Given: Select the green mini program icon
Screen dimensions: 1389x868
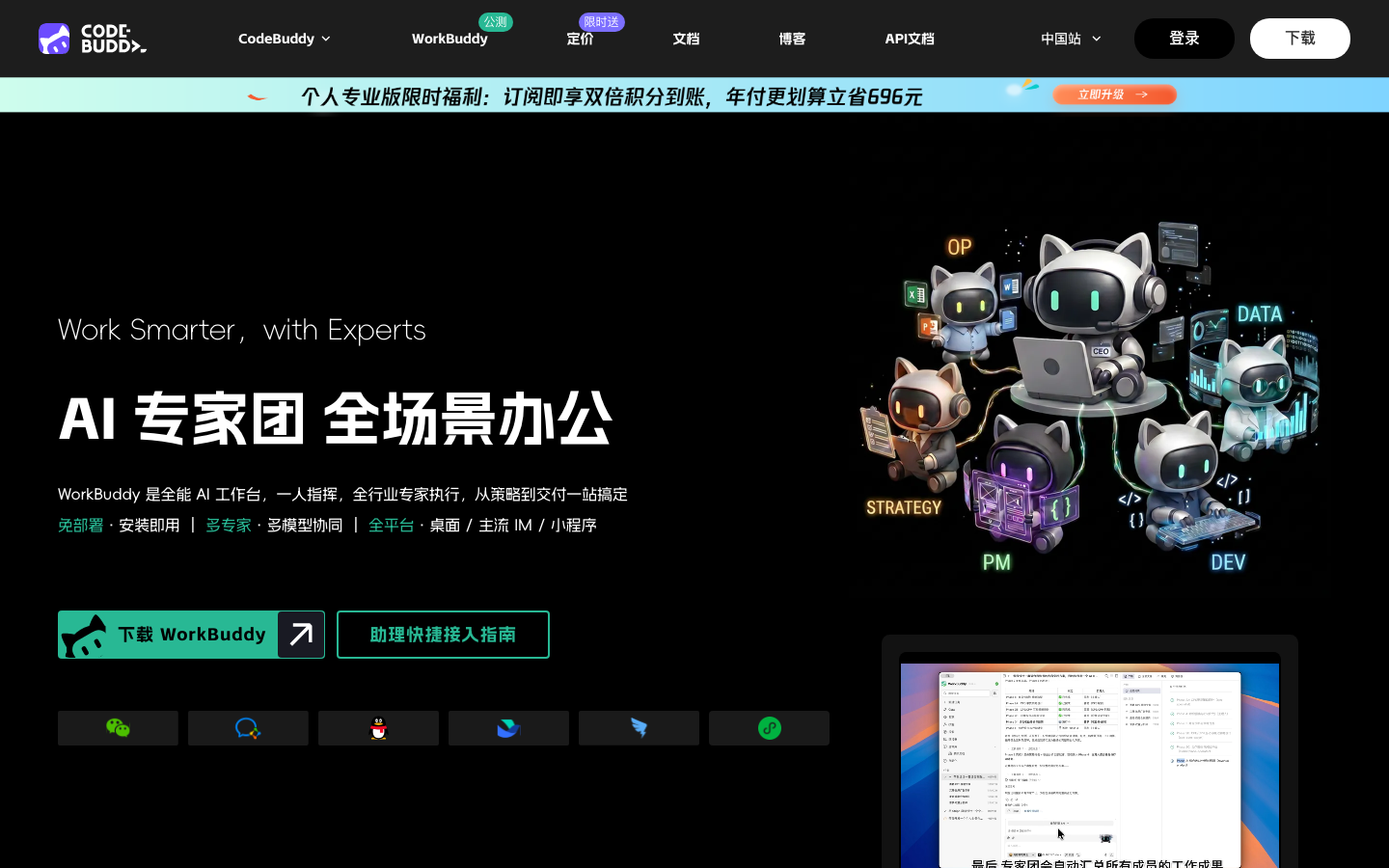Looking at the screenshot, I should pyautogui.click(x=769, y=728).
